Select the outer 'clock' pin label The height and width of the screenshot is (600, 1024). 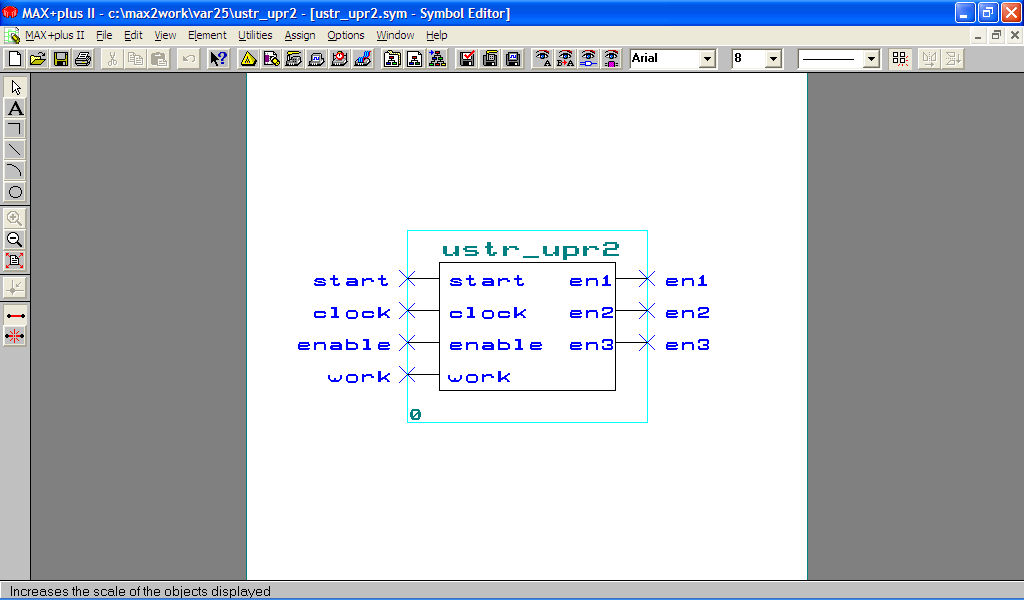coord(352,313)
